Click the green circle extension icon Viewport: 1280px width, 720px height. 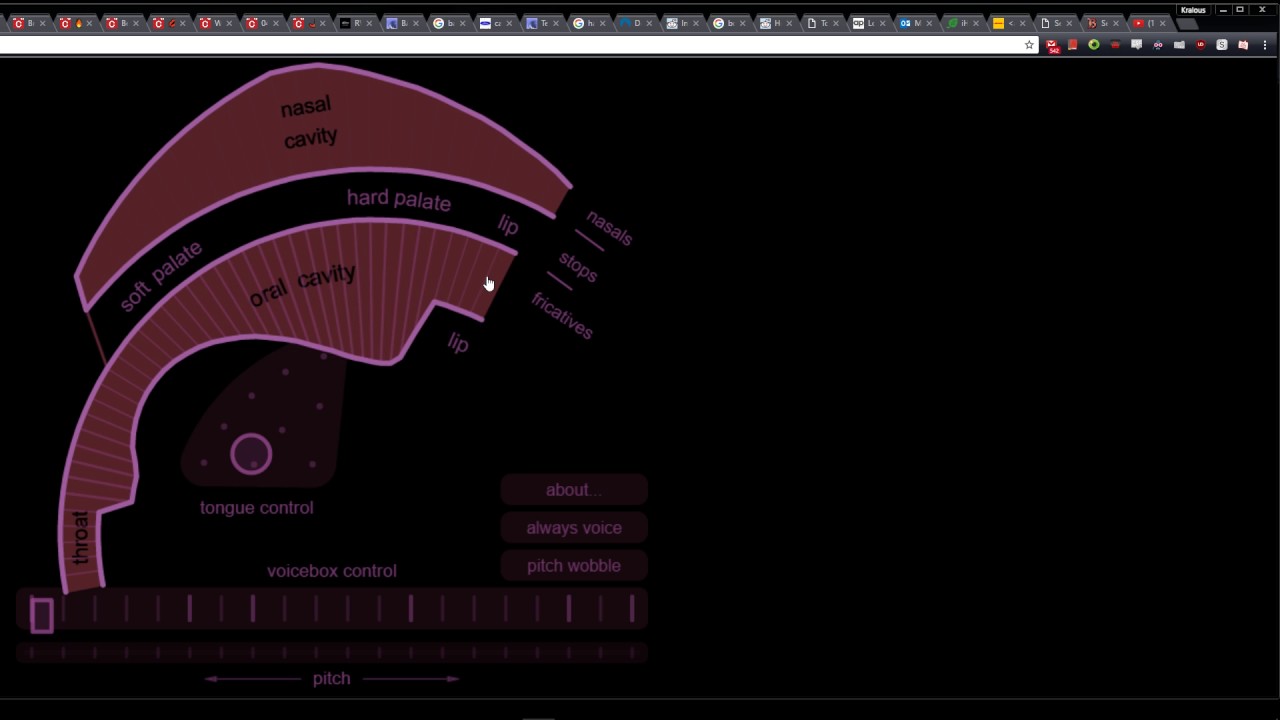1094,45
